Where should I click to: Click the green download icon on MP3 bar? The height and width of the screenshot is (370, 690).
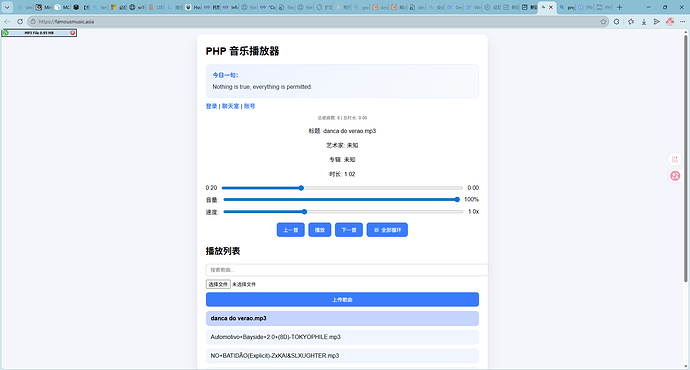coord(6,33)
